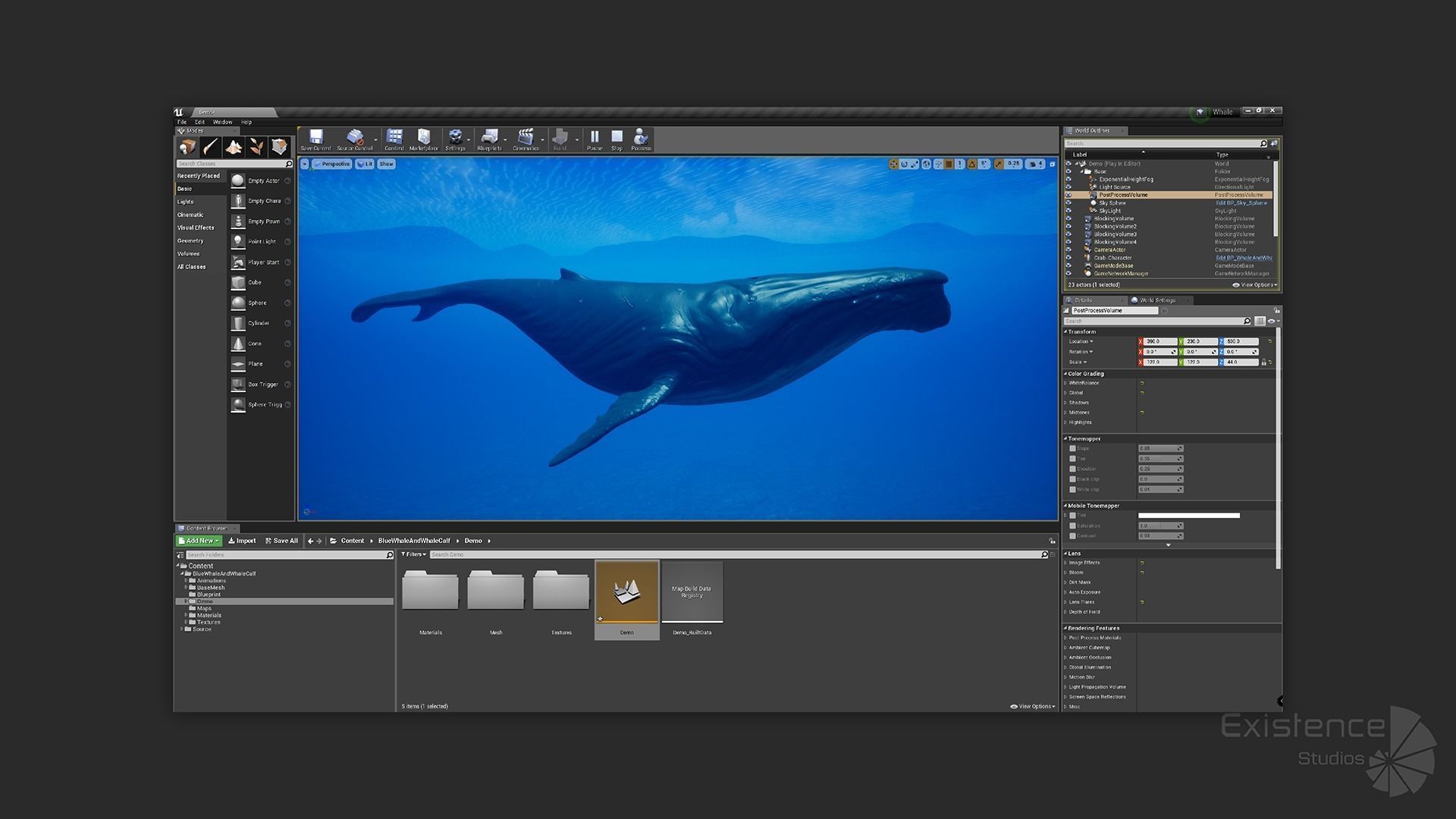The height and width of the screenshot is (819, 1456).
Task: Open Lit view mode dropdown
Action: [366, 164]
